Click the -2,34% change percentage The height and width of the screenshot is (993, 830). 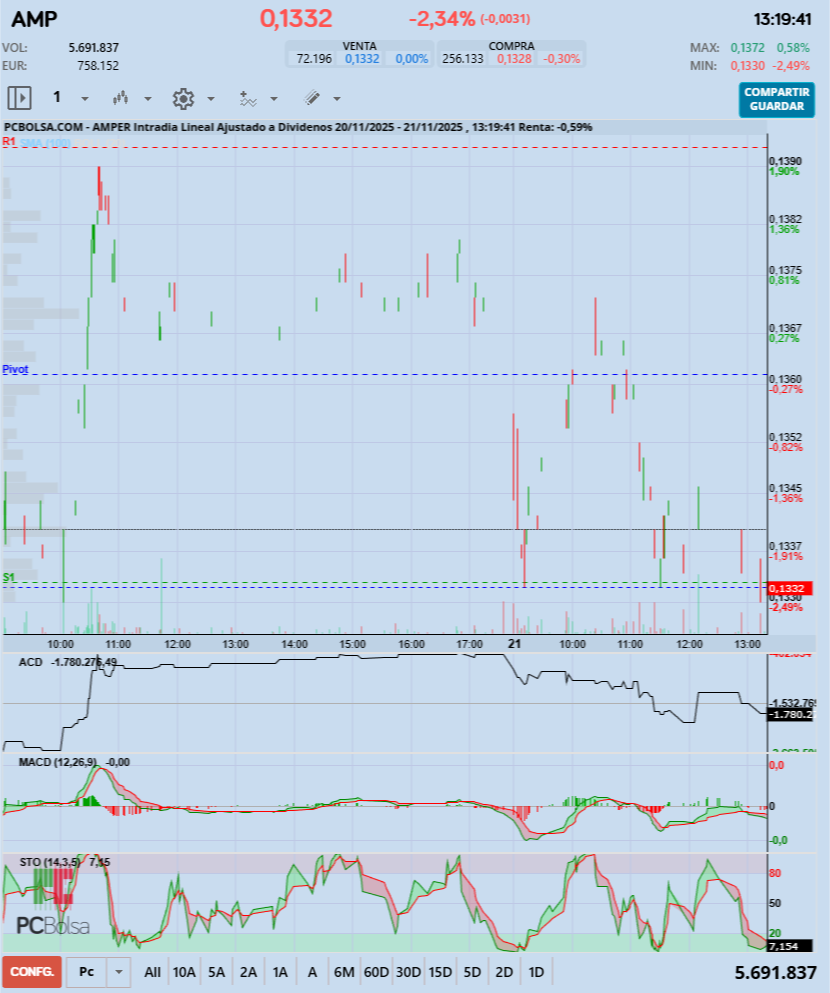441,19
